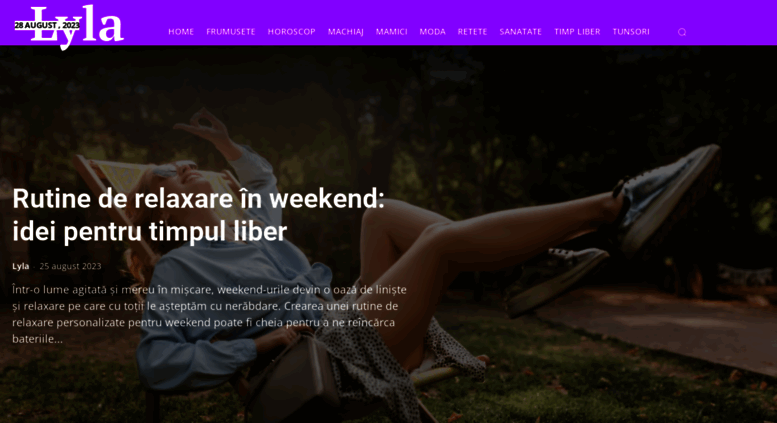Open the RETETE menu item
This screenshot has height=423, width=777.
[x=472, y=32]
